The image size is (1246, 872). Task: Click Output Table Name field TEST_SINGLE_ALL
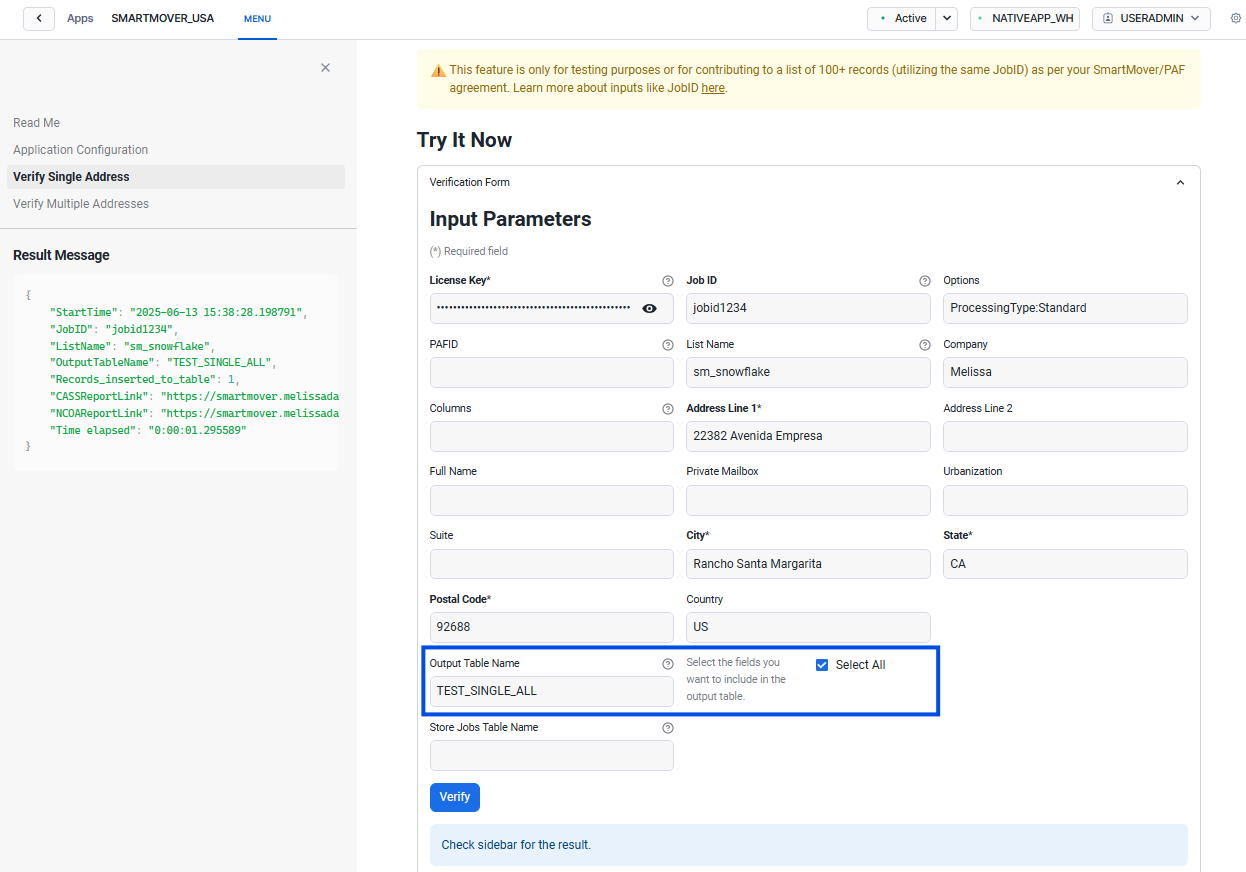click(552, 691)
